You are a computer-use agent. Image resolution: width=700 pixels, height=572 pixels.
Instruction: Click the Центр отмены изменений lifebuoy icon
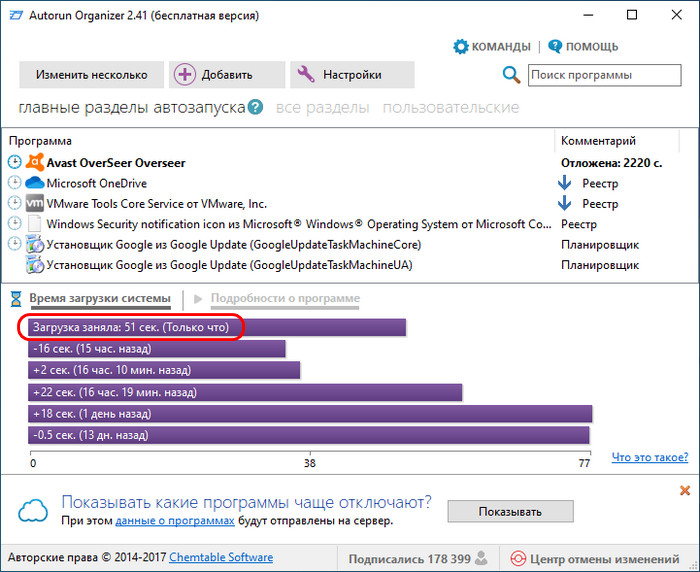518,559
